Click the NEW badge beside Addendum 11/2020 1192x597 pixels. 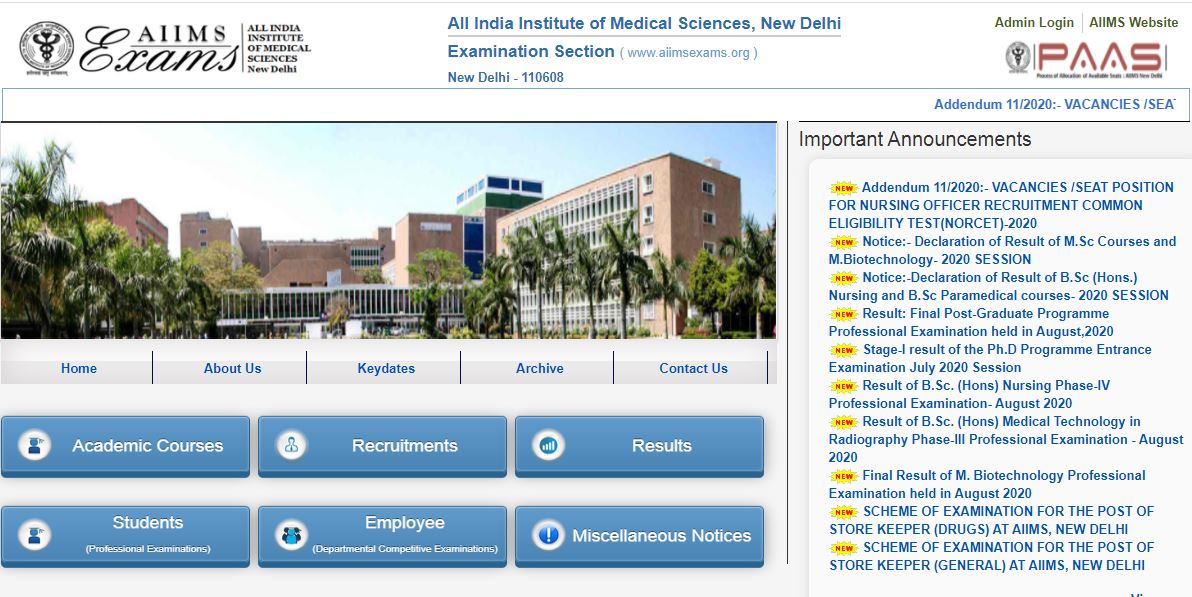(843, 189)
